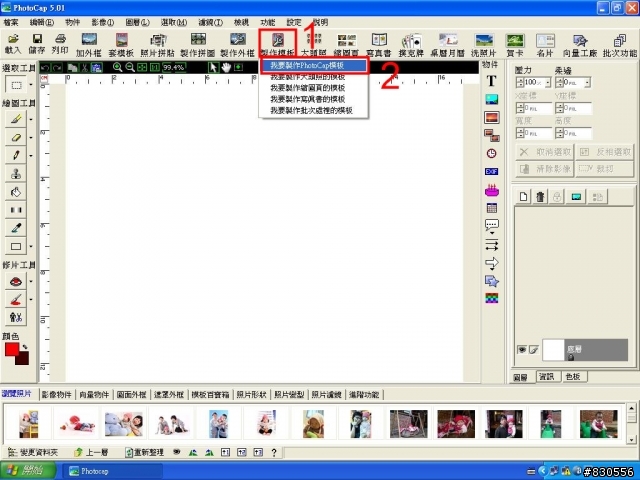Insert a speech bubble object

tap(491, 224)
